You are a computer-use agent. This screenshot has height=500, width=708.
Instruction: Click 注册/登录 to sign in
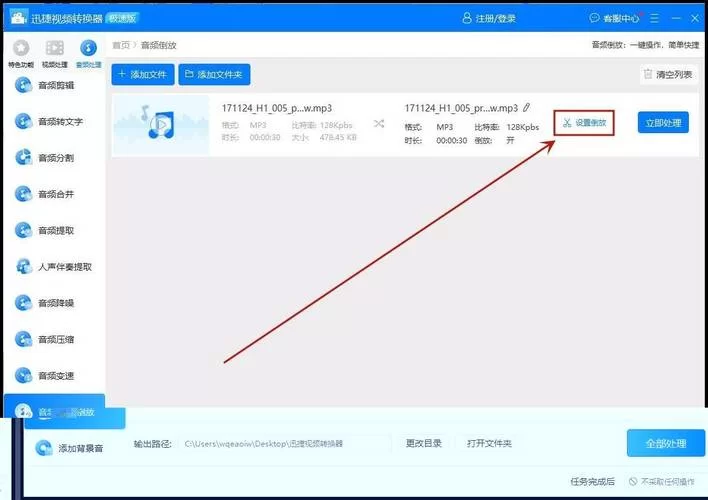489,18
